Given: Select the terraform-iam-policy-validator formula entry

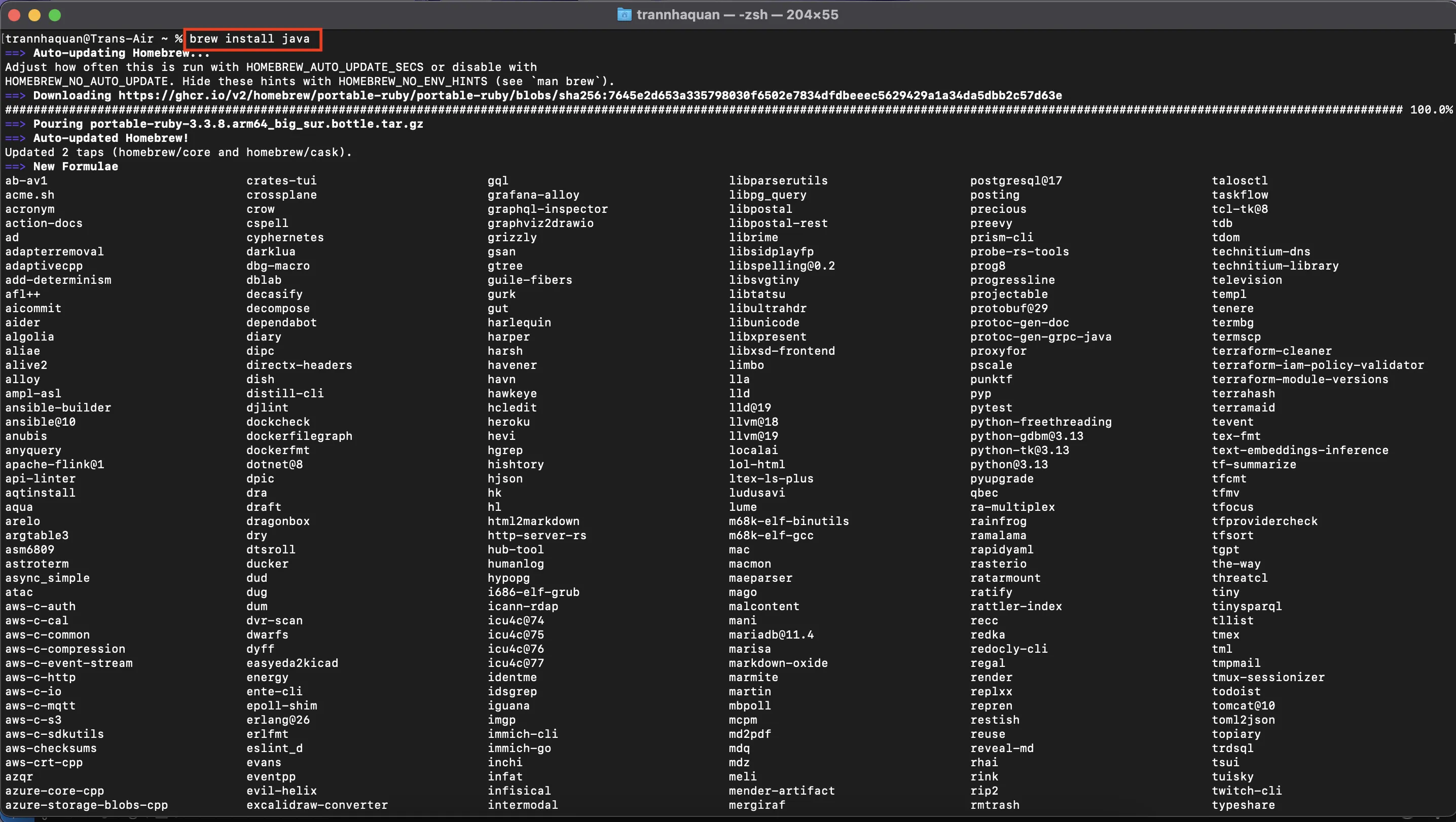Looking at the screenshot, I should coord(1317,365).
